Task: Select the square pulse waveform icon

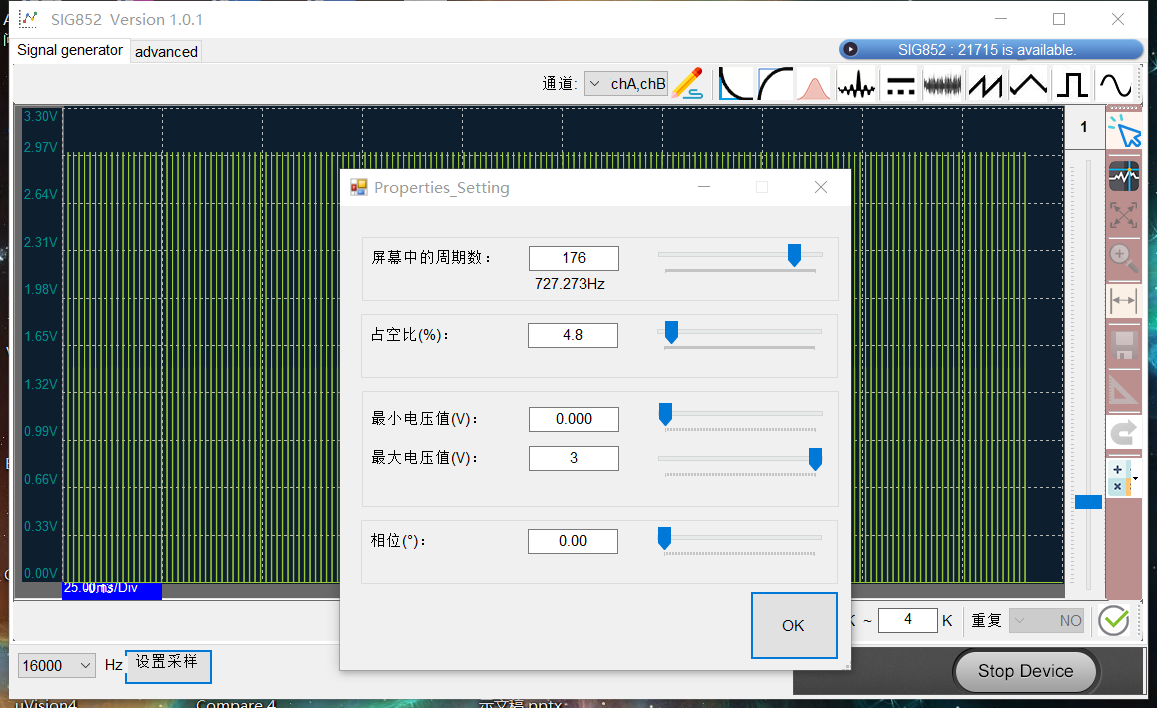Action: click(1072, 84)
